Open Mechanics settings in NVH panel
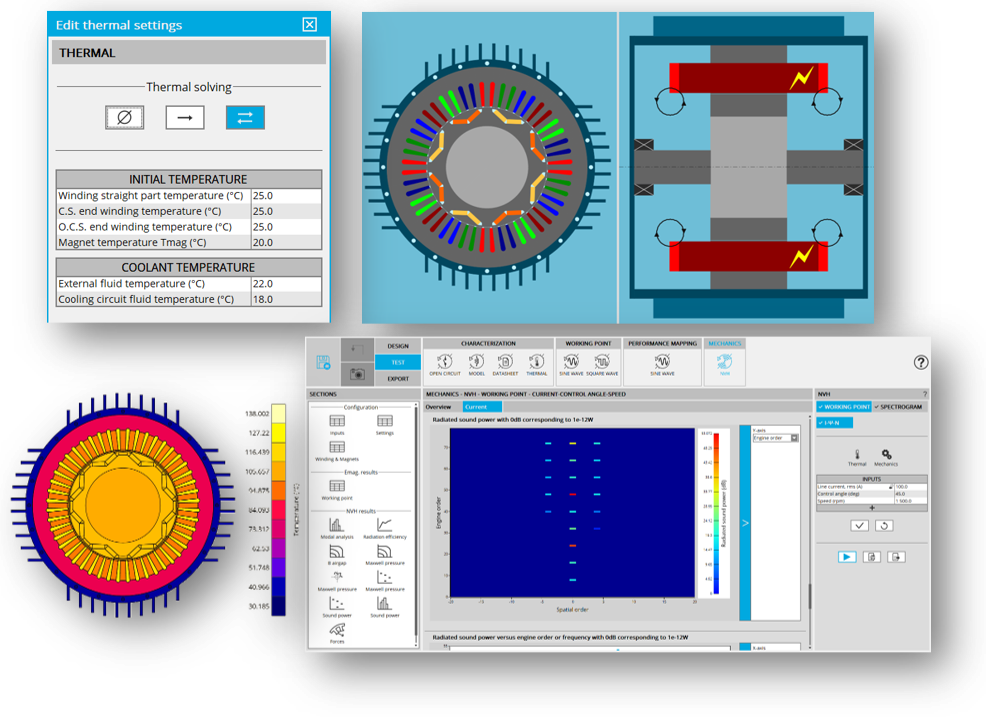 [x=886, y=457]
